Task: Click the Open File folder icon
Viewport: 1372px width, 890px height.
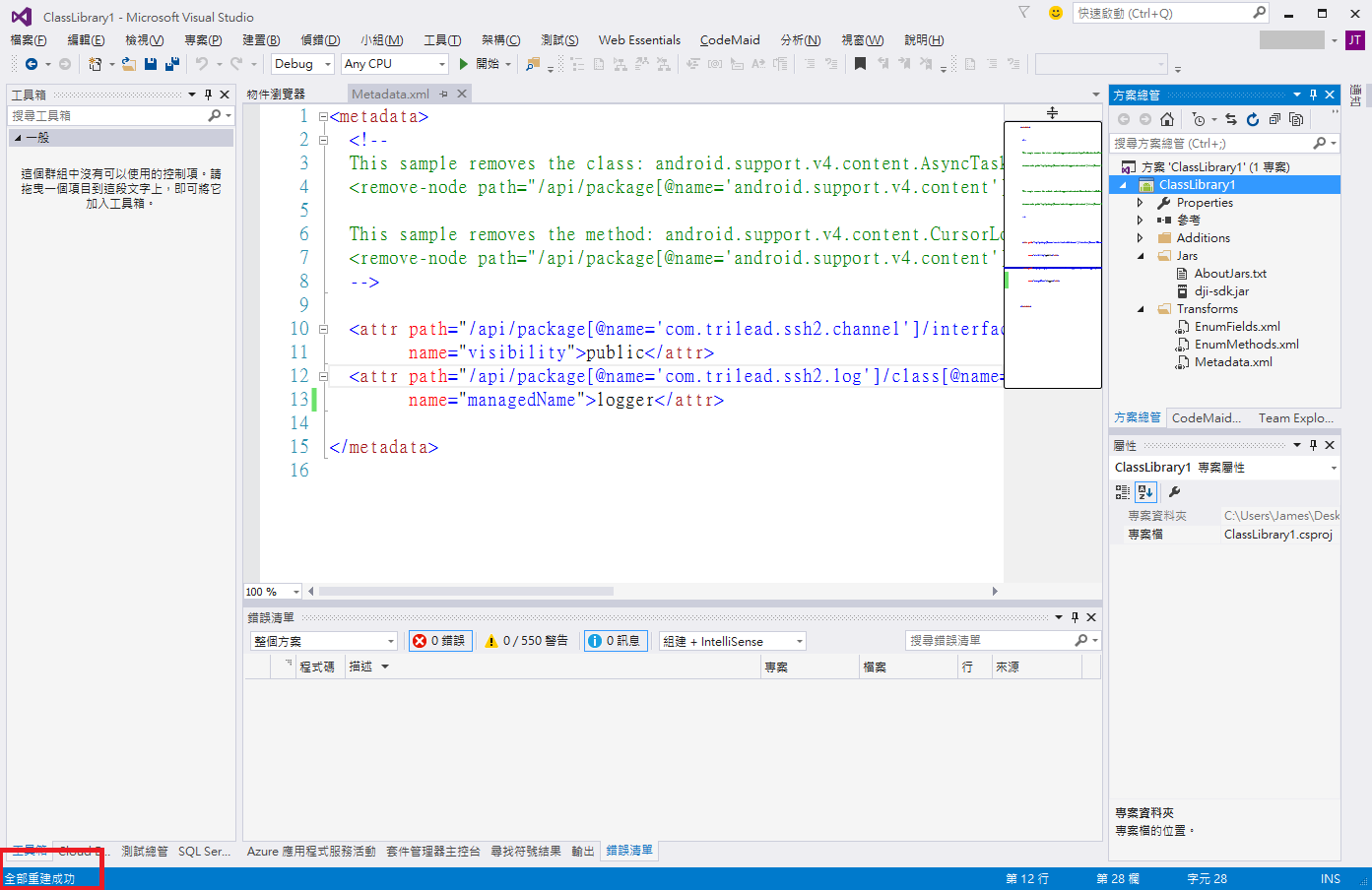Action: click(x=129, y=64)
